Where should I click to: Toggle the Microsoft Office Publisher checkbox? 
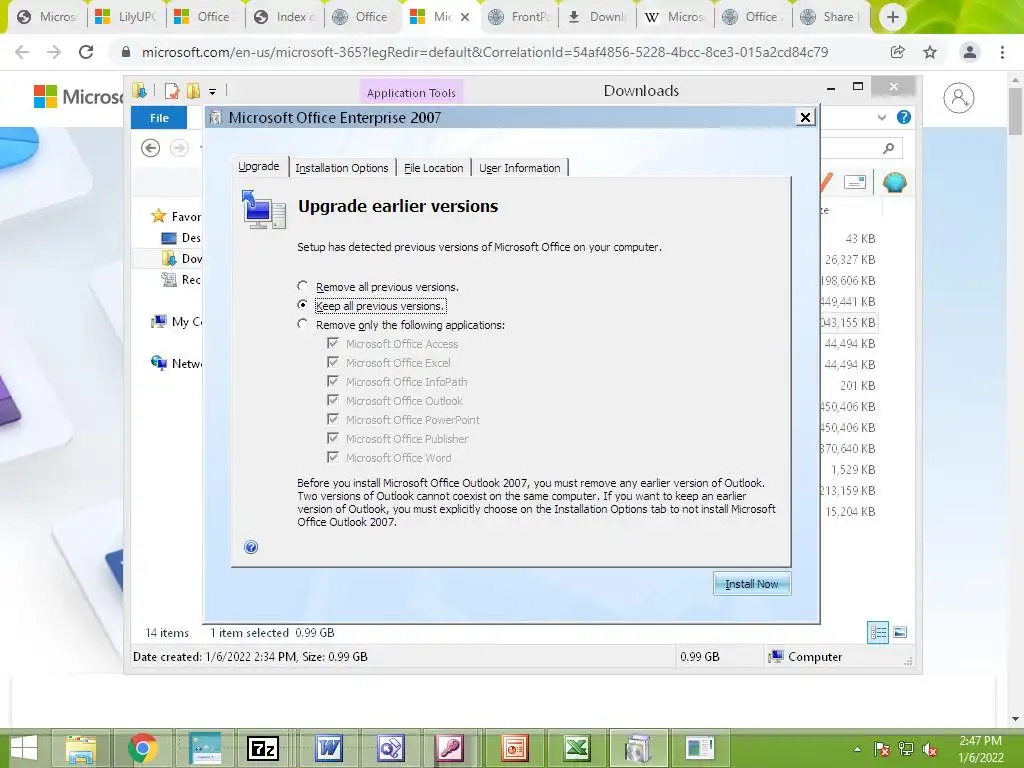coord(333,438)
